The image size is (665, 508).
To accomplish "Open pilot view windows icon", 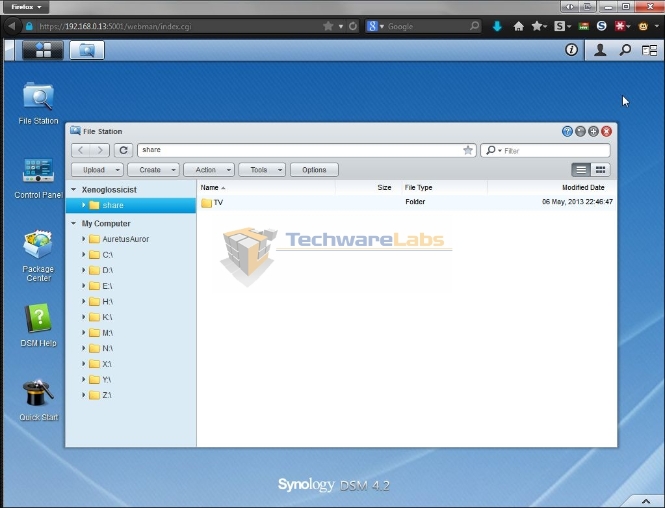I will [649, 50].
